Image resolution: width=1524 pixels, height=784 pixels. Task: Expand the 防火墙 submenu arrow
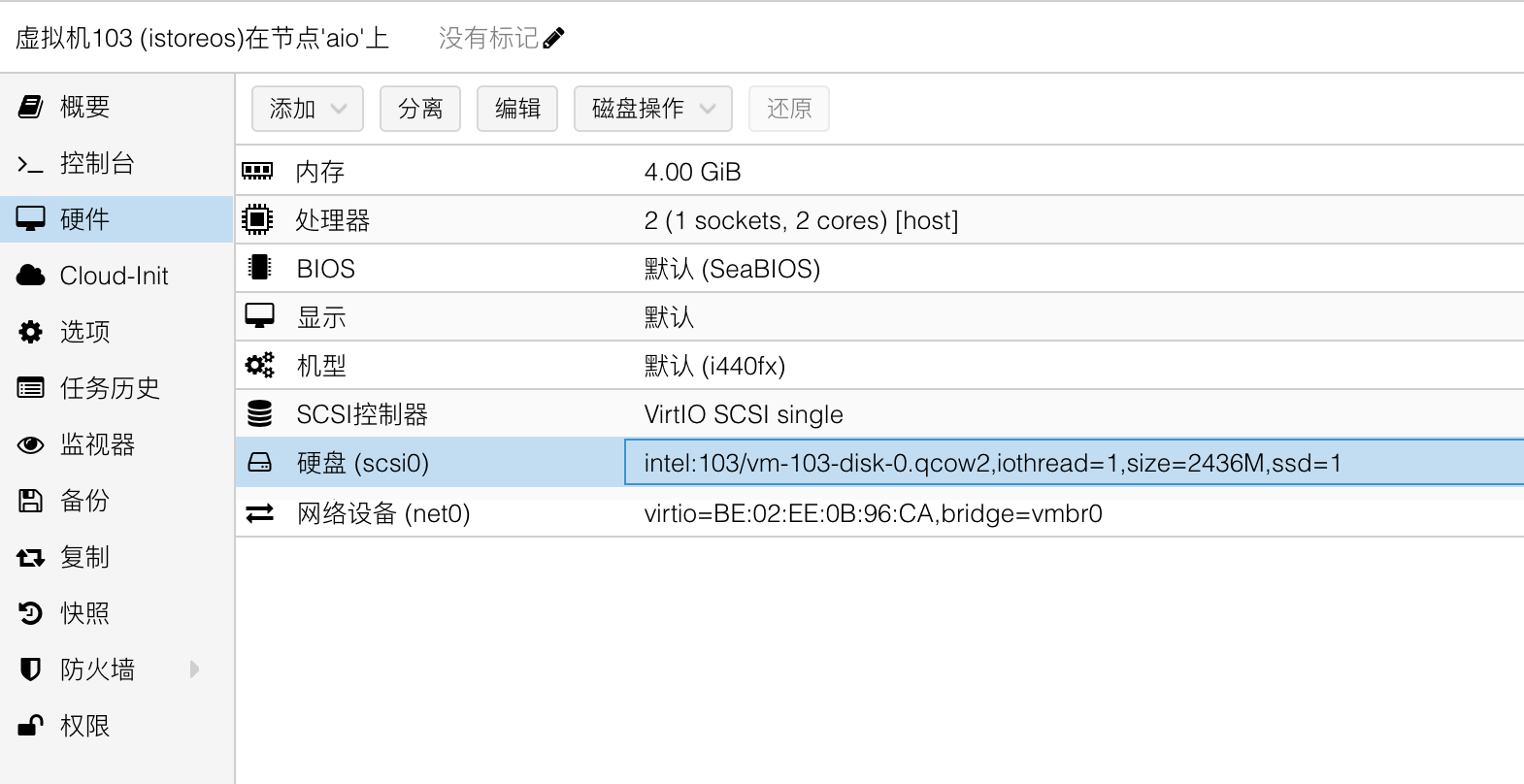click(195, 669)
